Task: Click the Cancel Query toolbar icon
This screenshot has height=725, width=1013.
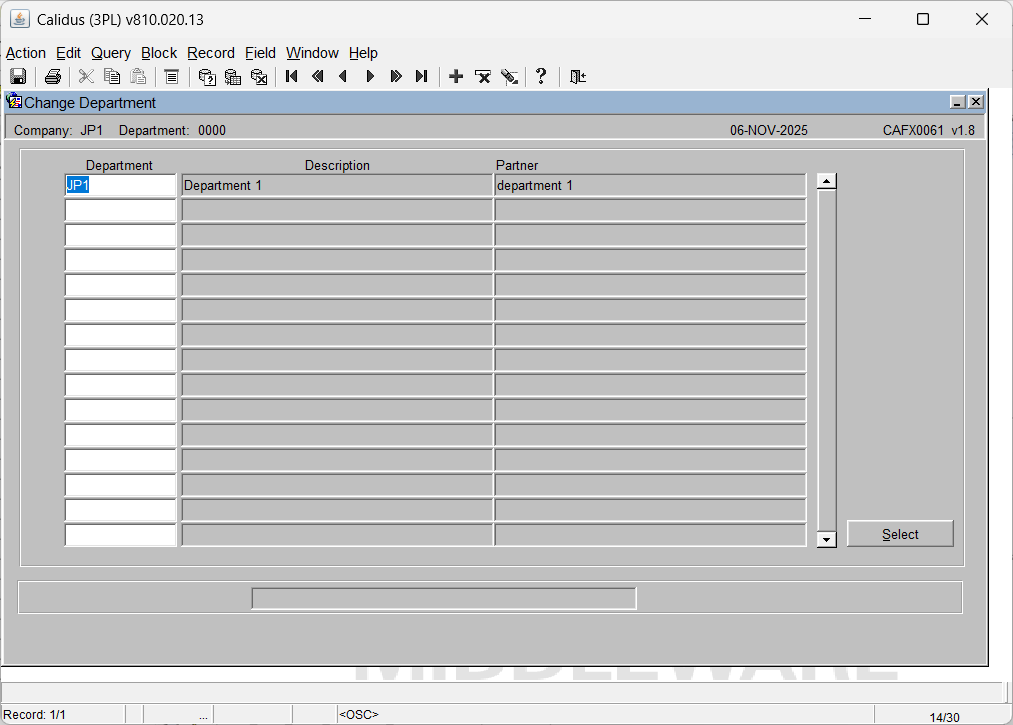Action: pos(259,77)
